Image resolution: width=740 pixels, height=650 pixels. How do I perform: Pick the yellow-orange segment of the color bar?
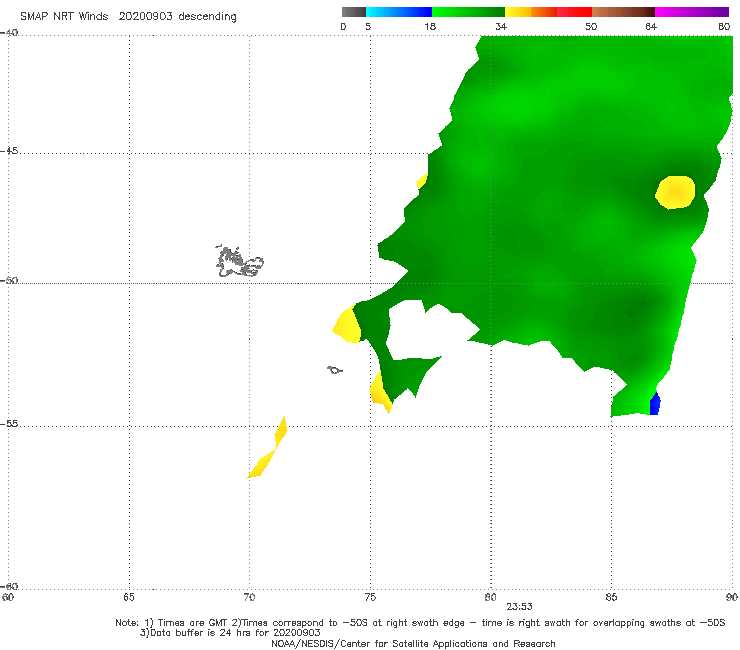531,12
